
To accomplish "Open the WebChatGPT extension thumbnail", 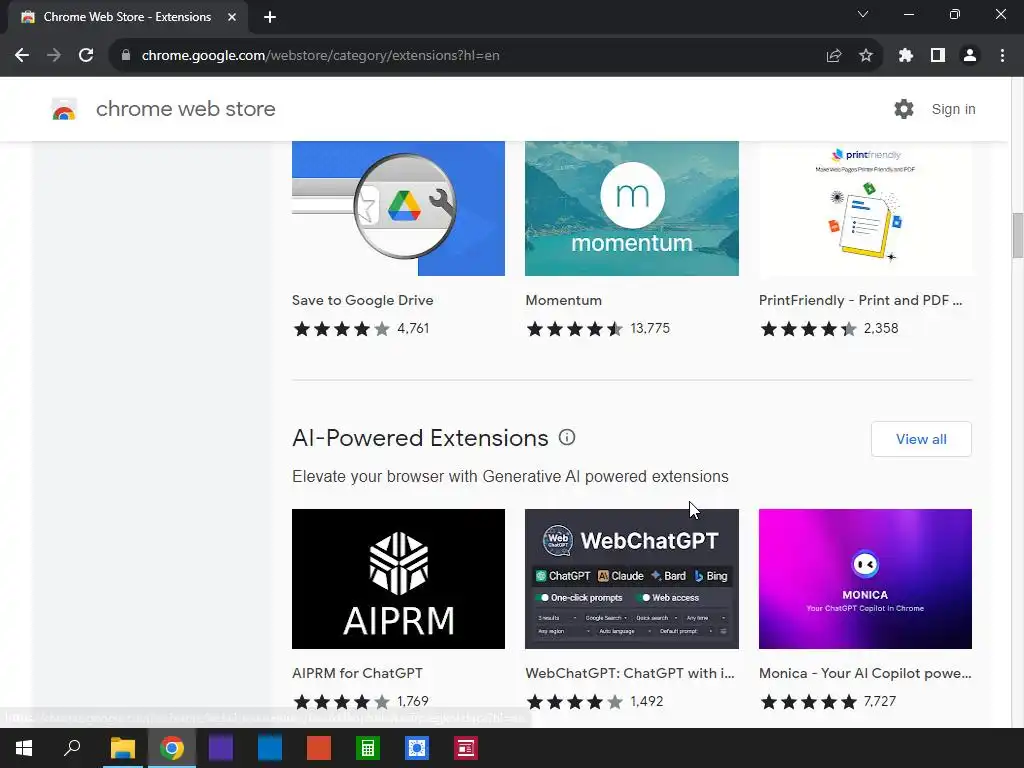I will (632, 579).
